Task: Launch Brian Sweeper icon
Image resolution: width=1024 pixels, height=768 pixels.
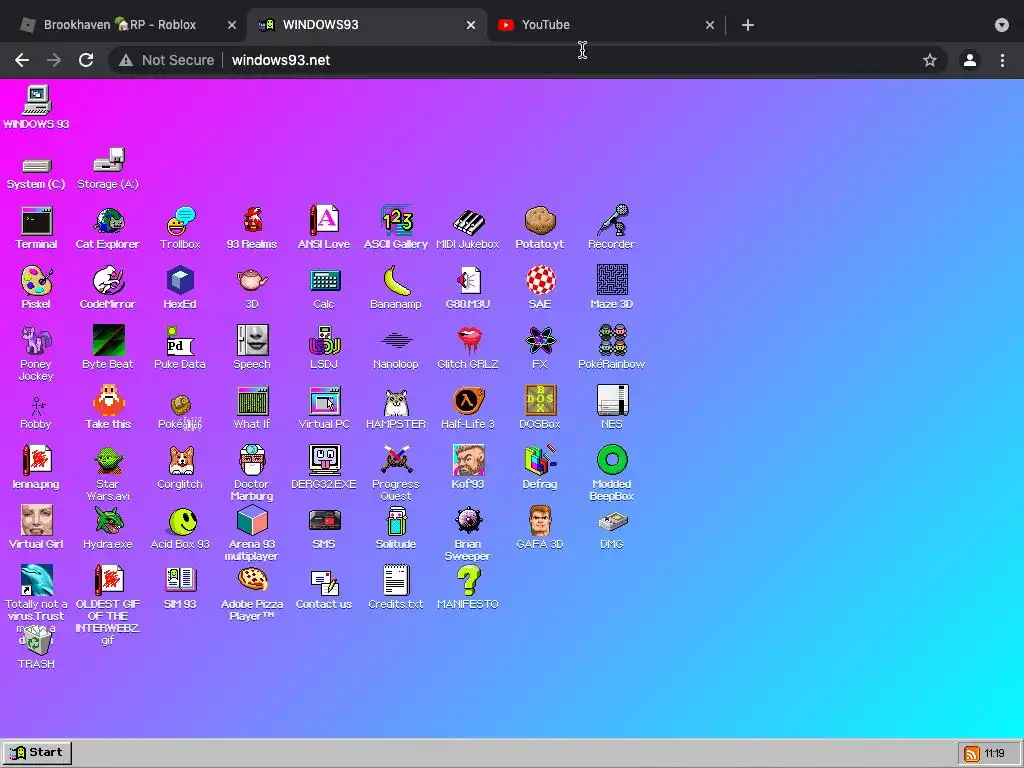Action: [468, 534]
